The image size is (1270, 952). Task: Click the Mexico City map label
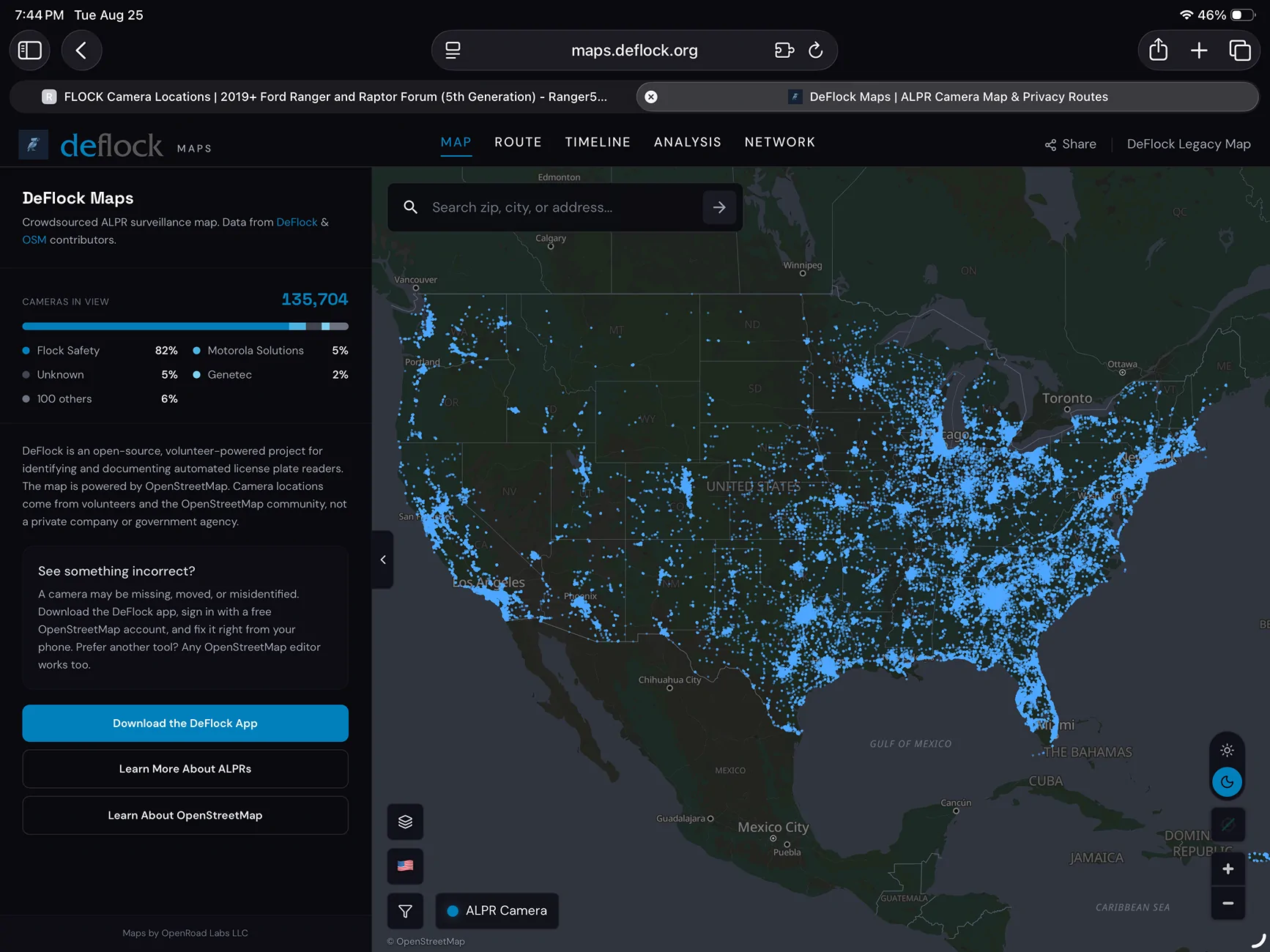point(773,828)
